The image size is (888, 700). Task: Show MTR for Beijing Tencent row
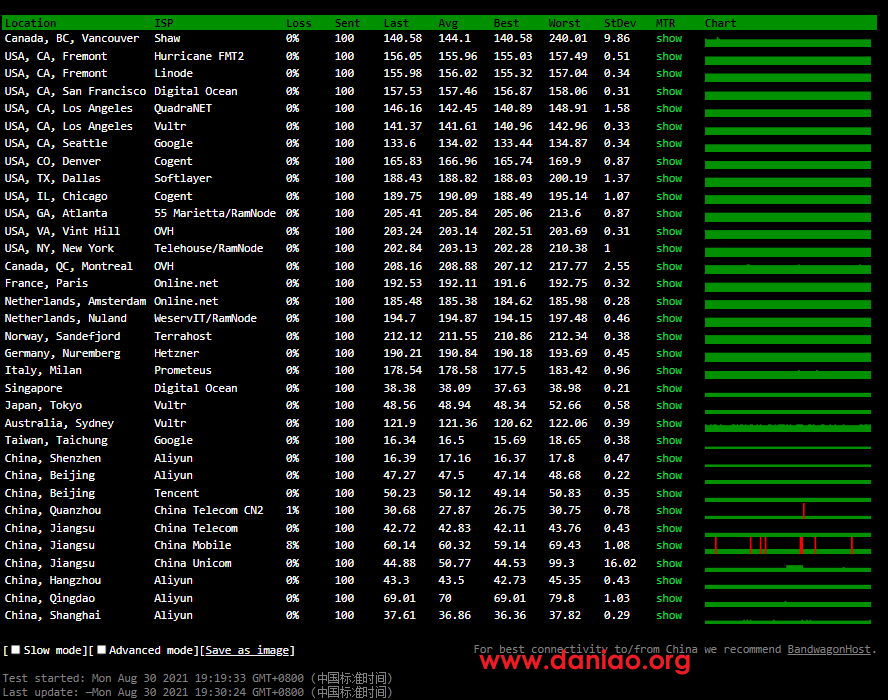pyautogui.click(x=669, y=494)
